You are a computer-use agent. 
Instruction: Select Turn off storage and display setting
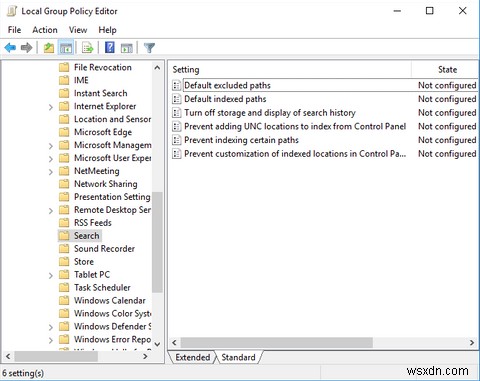point(270,113)
